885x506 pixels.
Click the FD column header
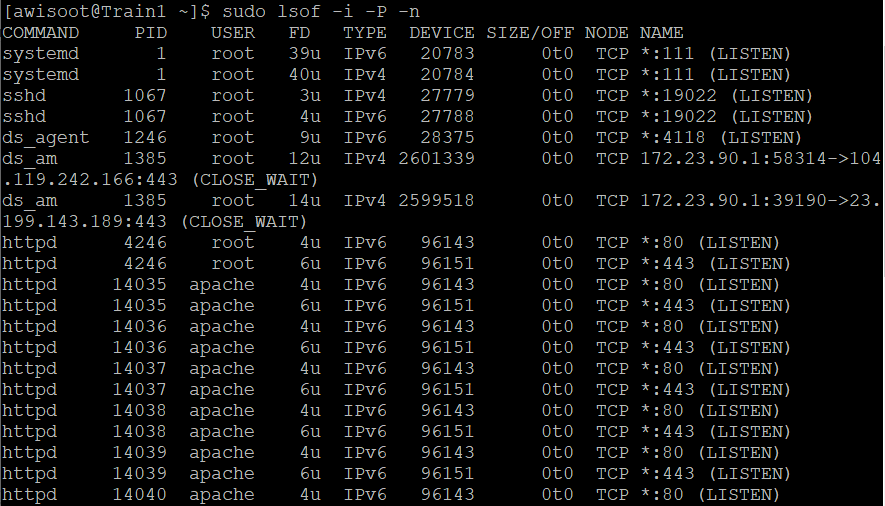pos(299,33)
